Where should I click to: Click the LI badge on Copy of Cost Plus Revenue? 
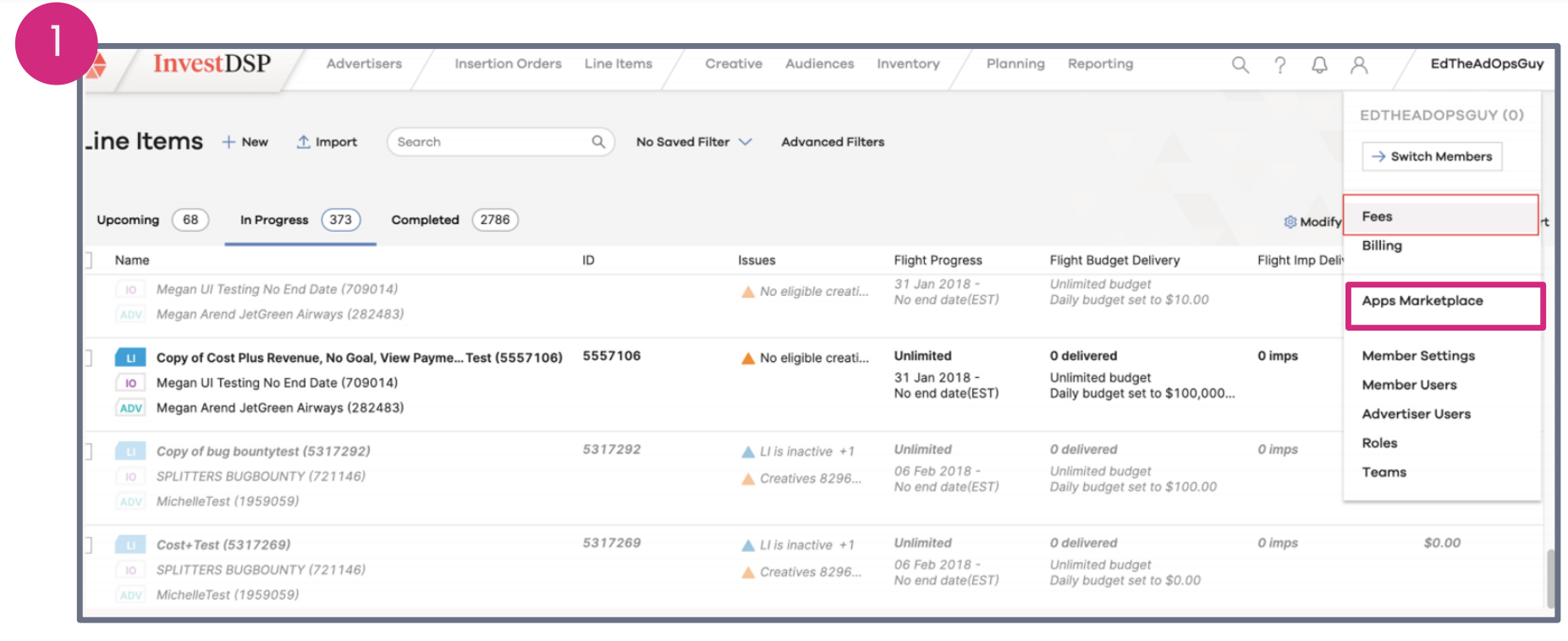[x=130, y=358]
